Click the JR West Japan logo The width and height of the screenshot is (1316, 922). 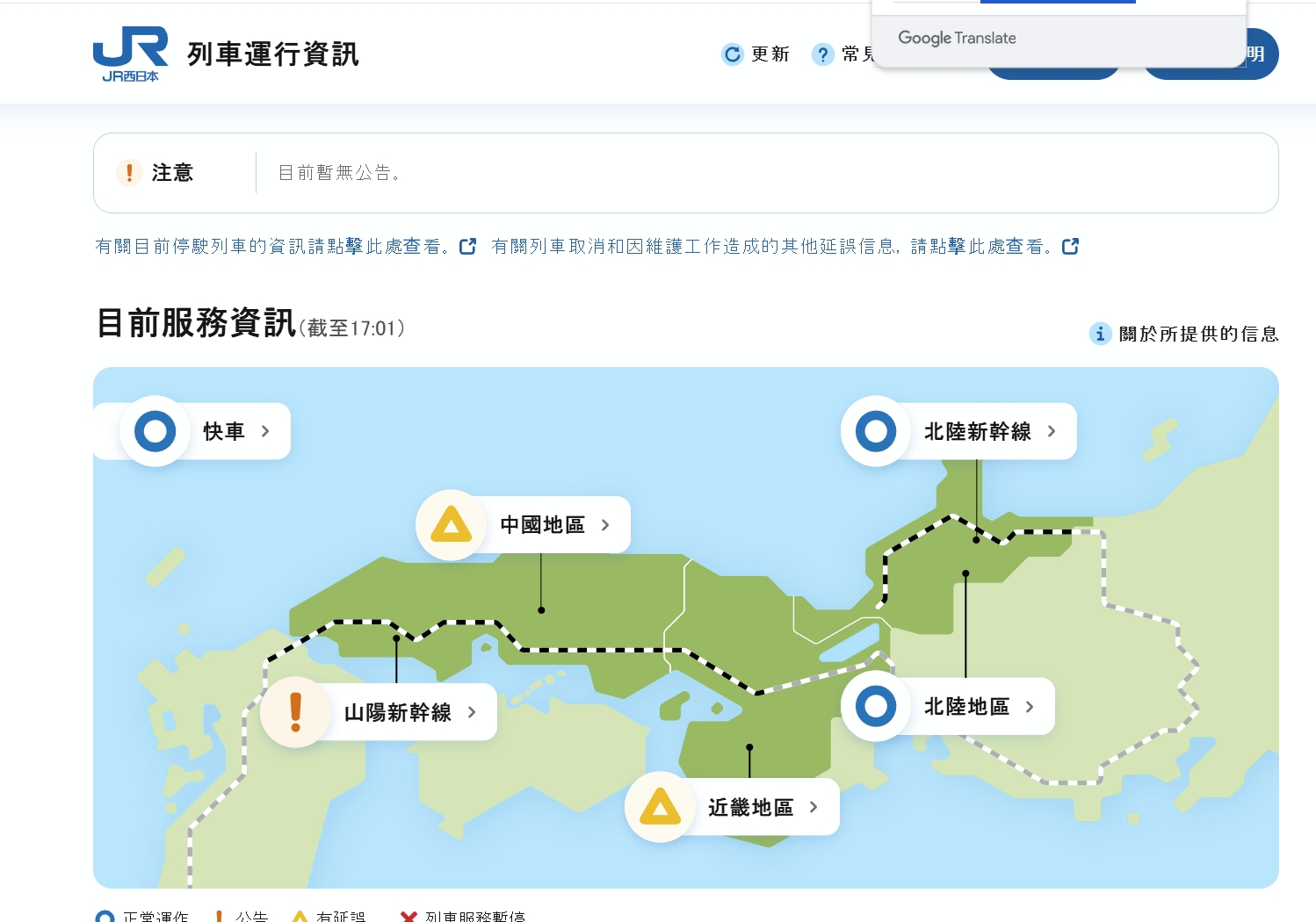pyautogui.click(x=131, y=54)
